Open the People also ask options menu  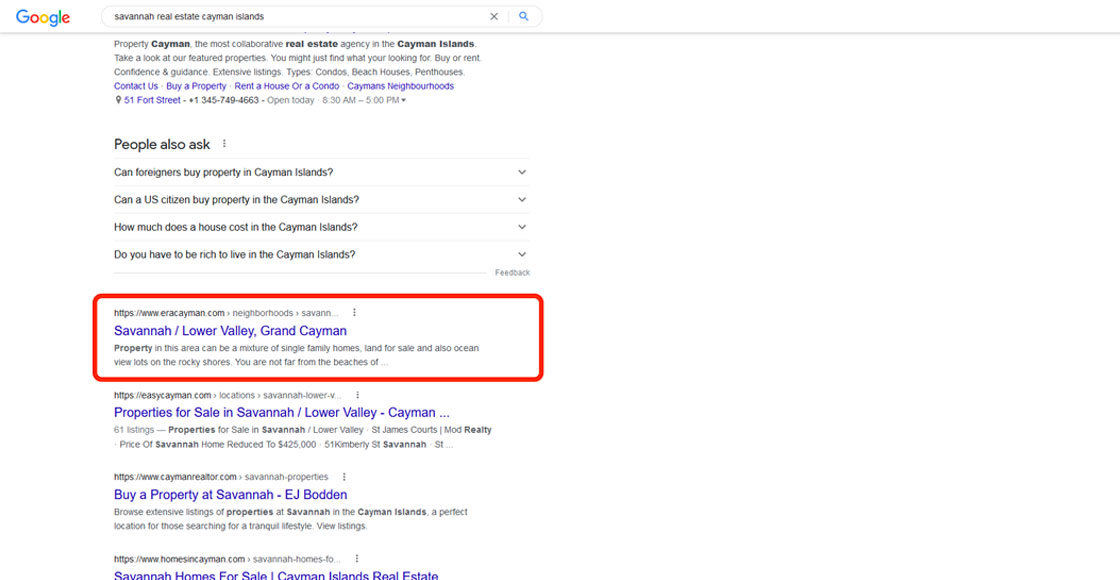[224, 144]
